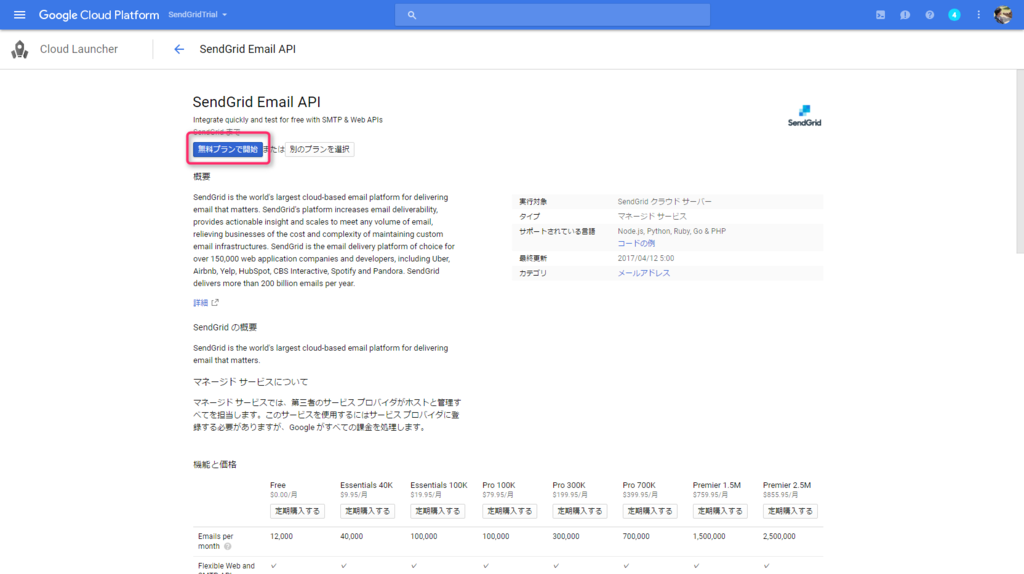Screen dimensions: 1024x574
Task: Subscribe to the Essentials 40K plan
Action: click(367, 511)
